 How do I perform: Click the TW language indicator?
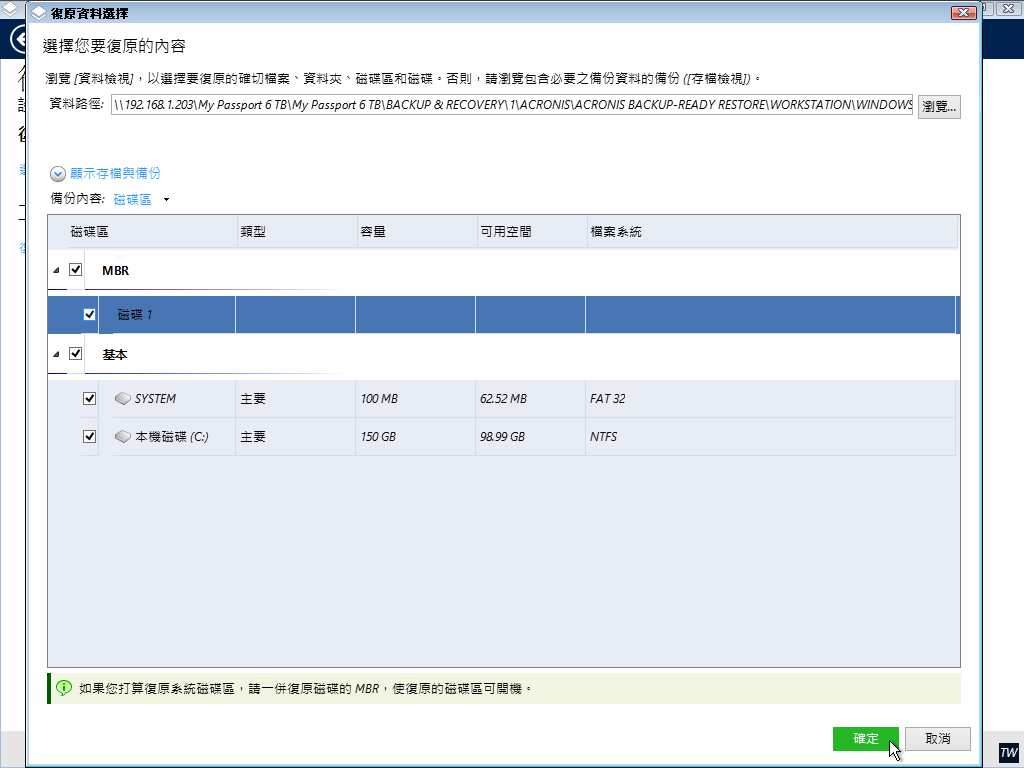coord(1008,752)
